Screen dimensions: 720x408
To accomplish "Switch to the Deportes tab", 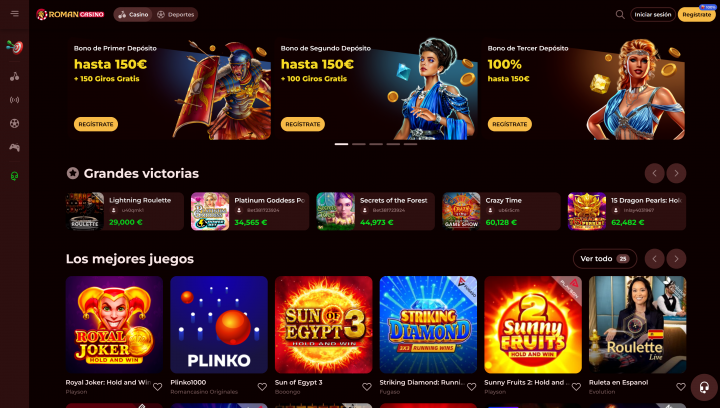I will click(x=175, y=15).
